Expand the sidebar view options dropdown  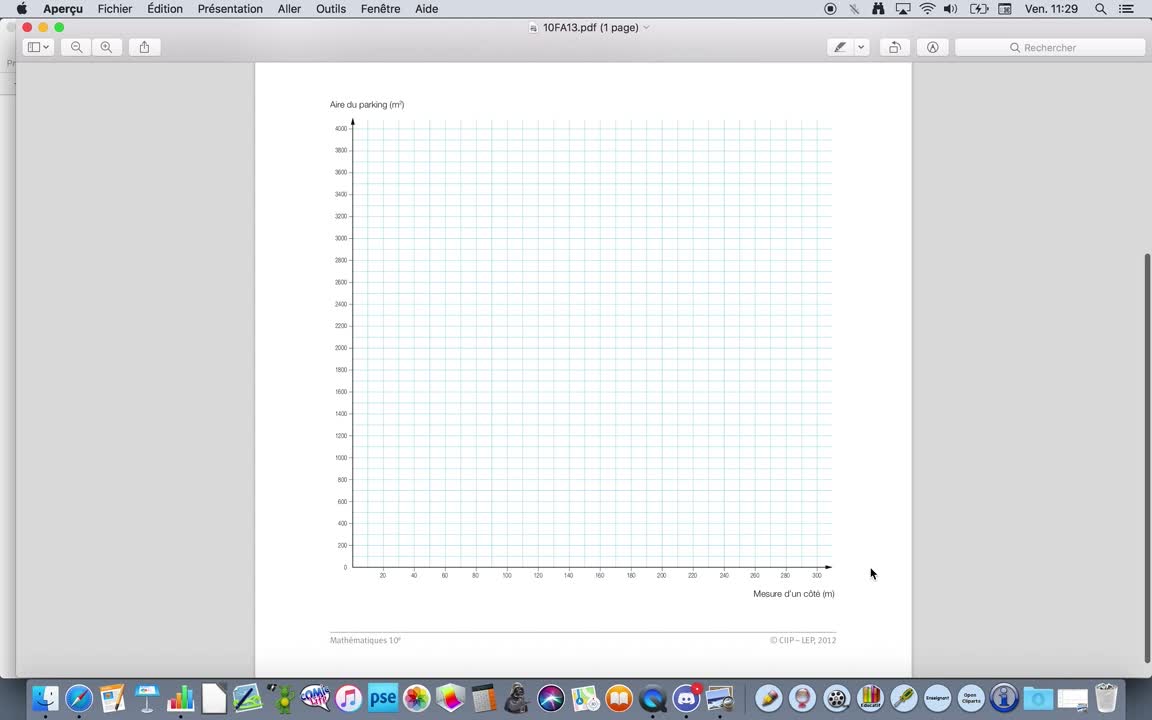point(38,47)
